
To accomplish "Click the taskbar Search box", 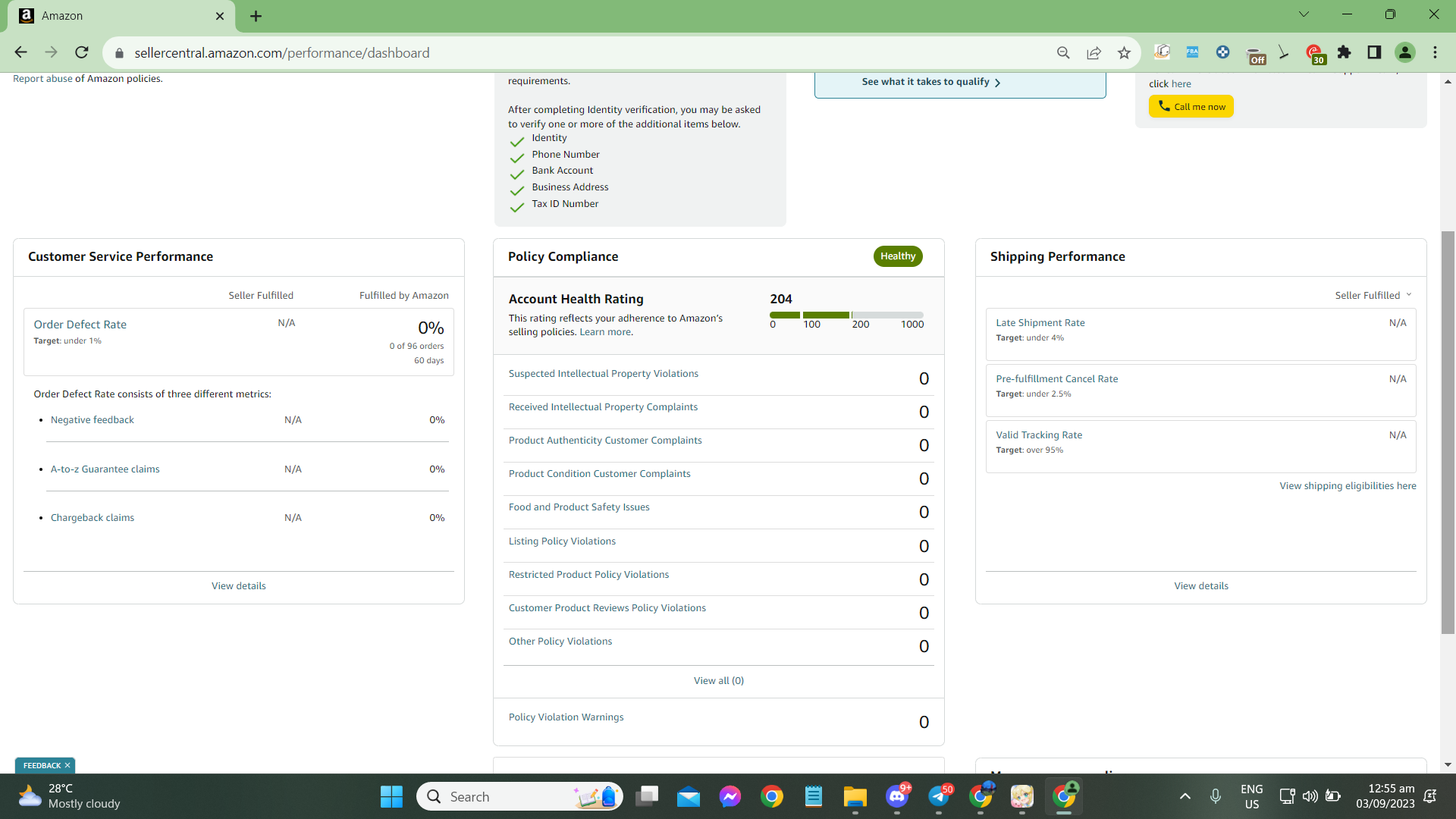I will [x=519, y=797].
